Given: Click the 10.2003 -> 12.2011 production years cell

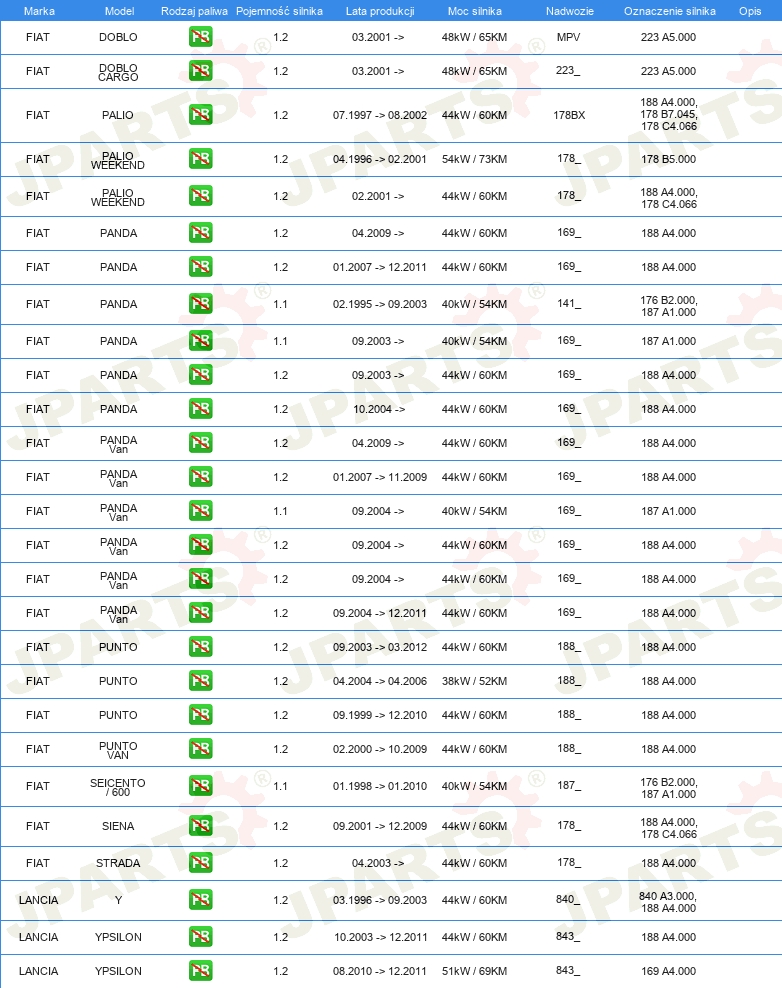Looking at the screenshot, I should pyautogui.click(x=380, y=937).
